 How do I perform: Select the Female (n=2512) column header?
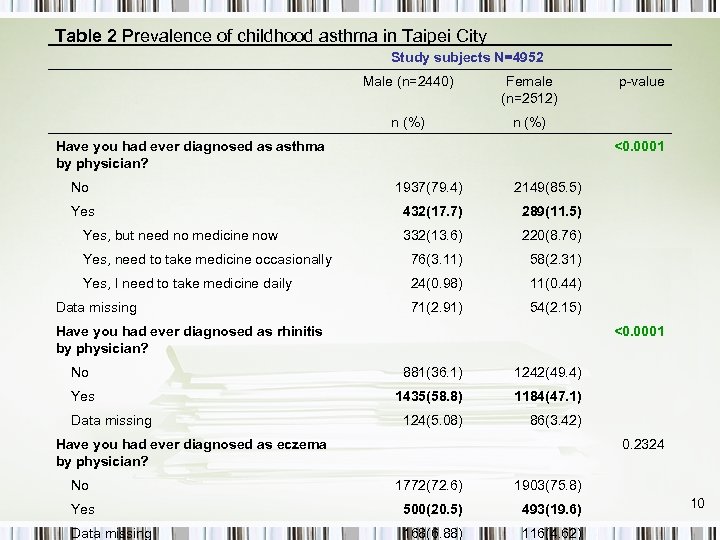point(529,90)
